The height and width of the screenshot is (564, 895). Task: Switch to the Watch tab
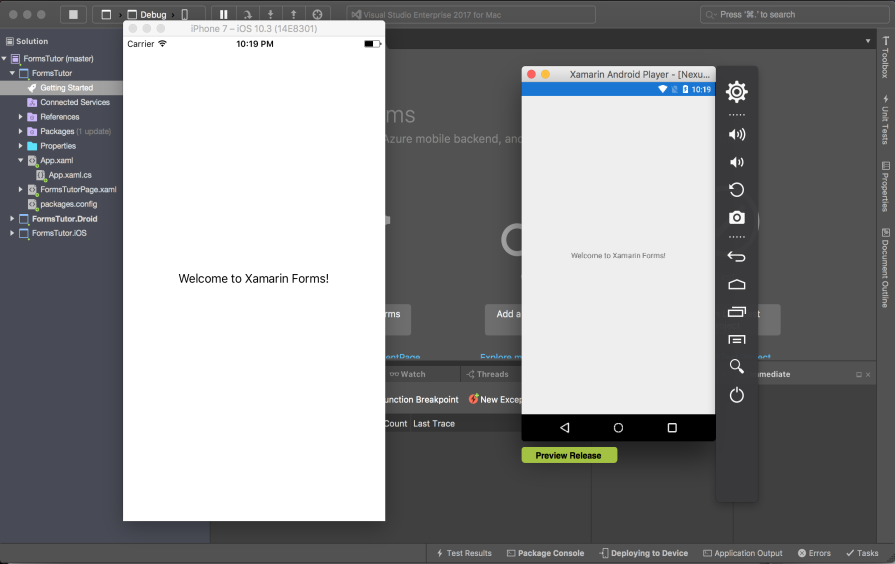click(x=408, y=374)
